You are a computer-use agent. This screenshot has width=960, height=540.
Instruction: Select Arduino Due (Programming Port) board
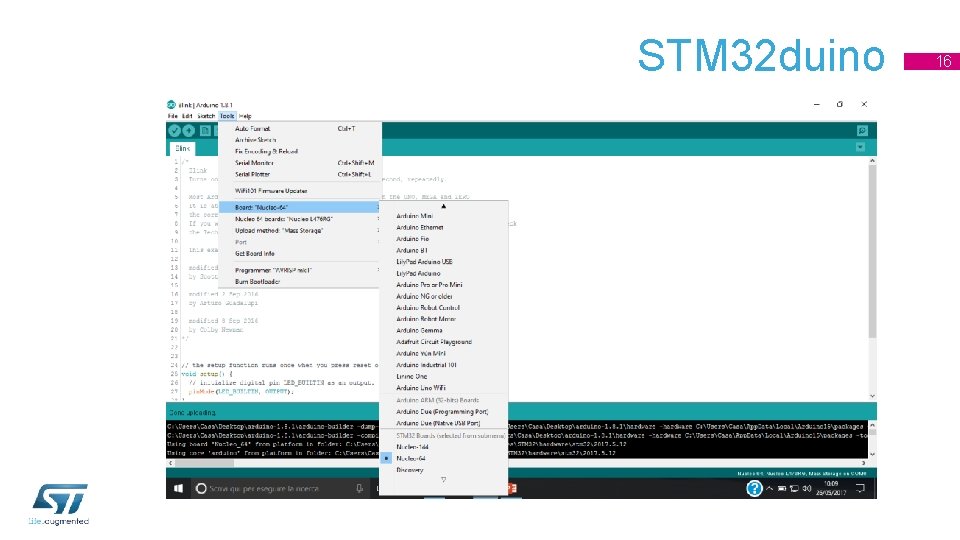(444, 412)
